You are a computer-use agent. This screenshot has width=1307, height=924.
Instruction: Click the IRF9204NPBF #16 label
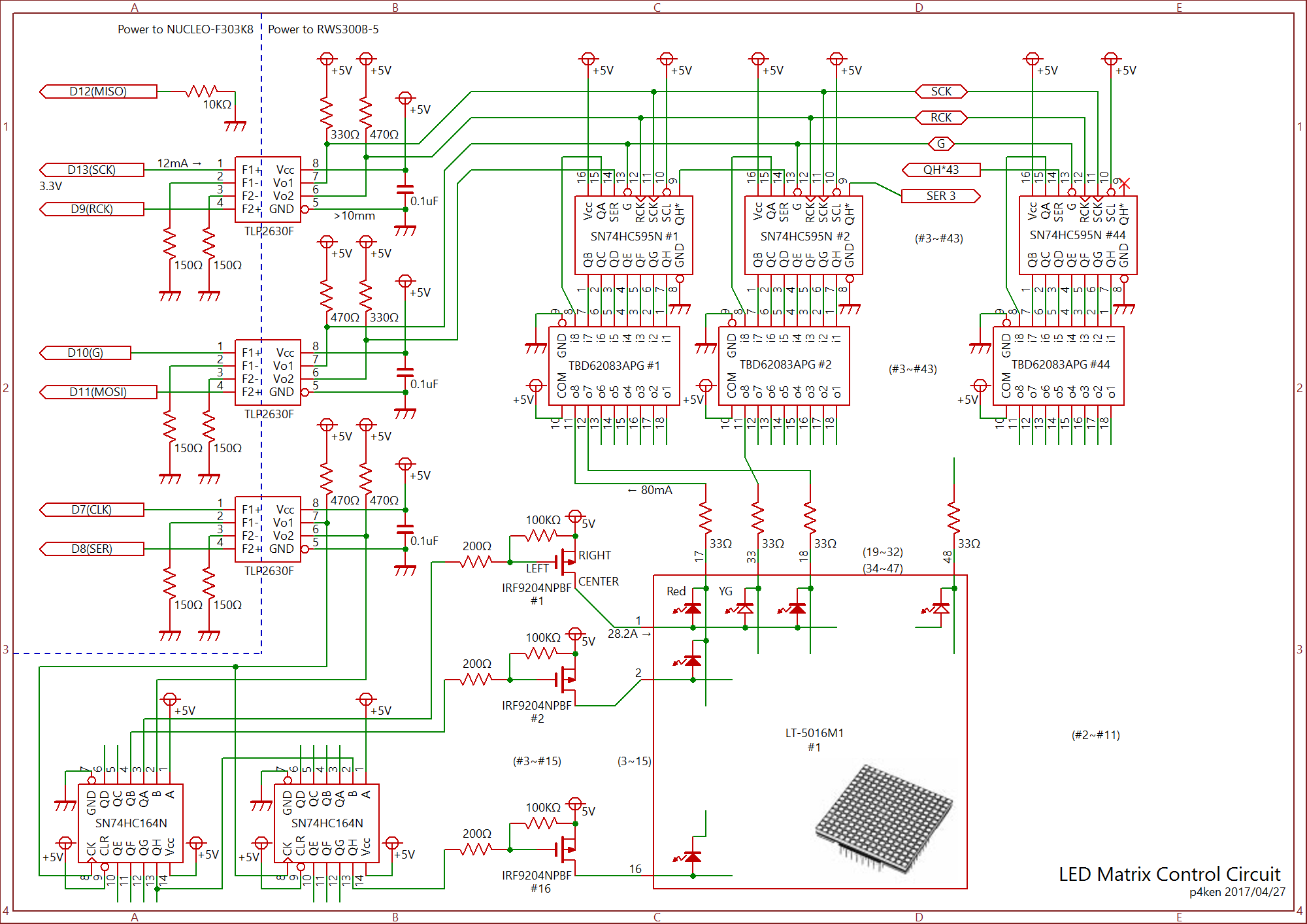(537, 882)
